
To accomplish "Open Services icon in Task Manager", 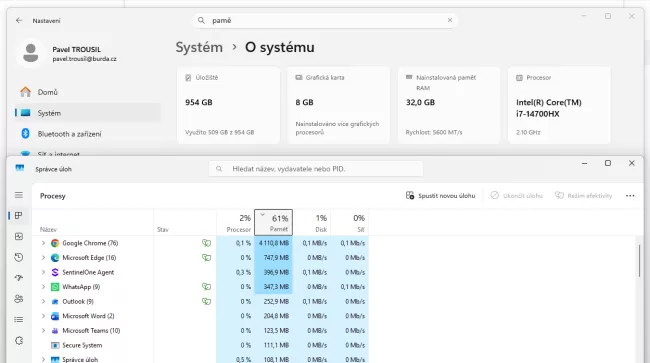I will click(x=19, y=341).
